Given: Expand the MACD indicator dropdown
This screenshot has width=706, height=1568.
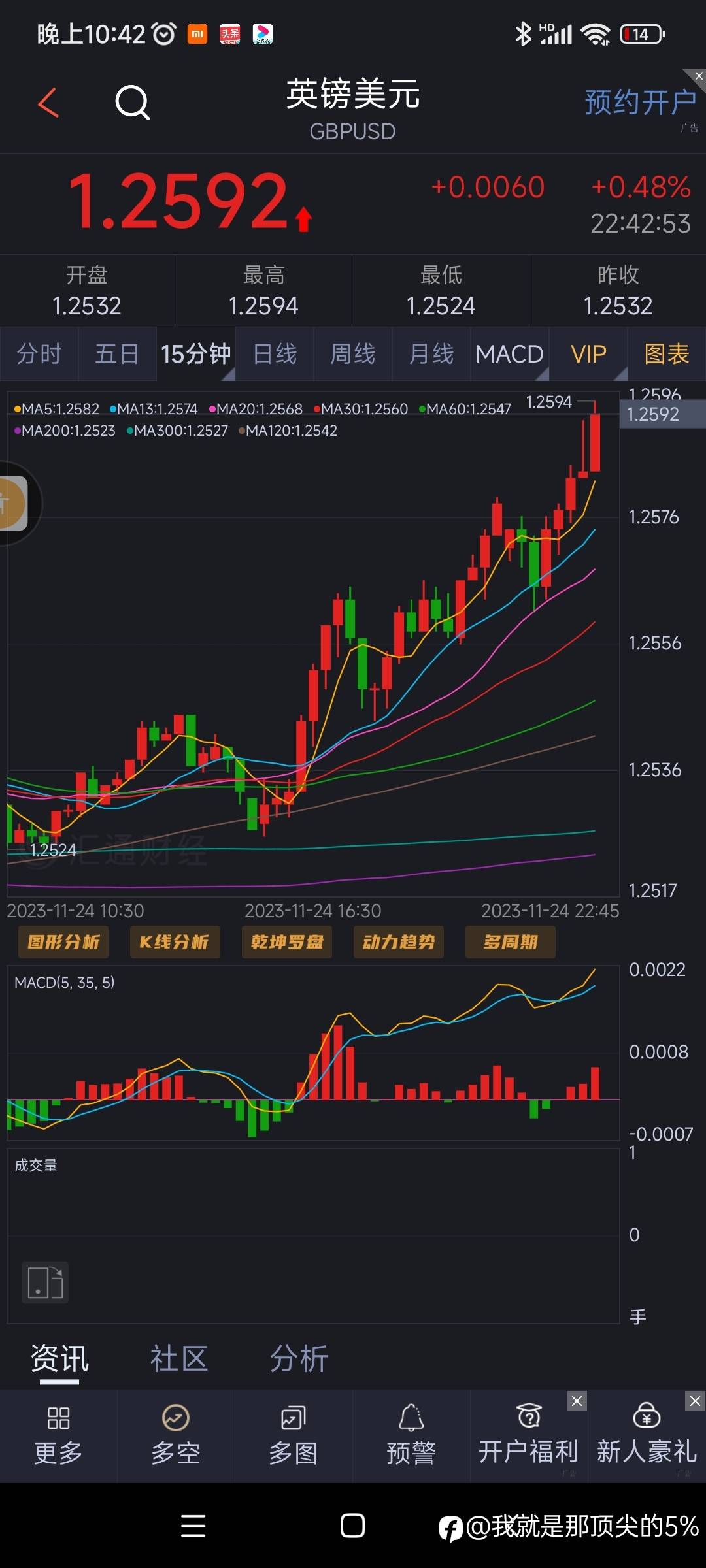Looking at the screenshot, I should click(510, 354).
